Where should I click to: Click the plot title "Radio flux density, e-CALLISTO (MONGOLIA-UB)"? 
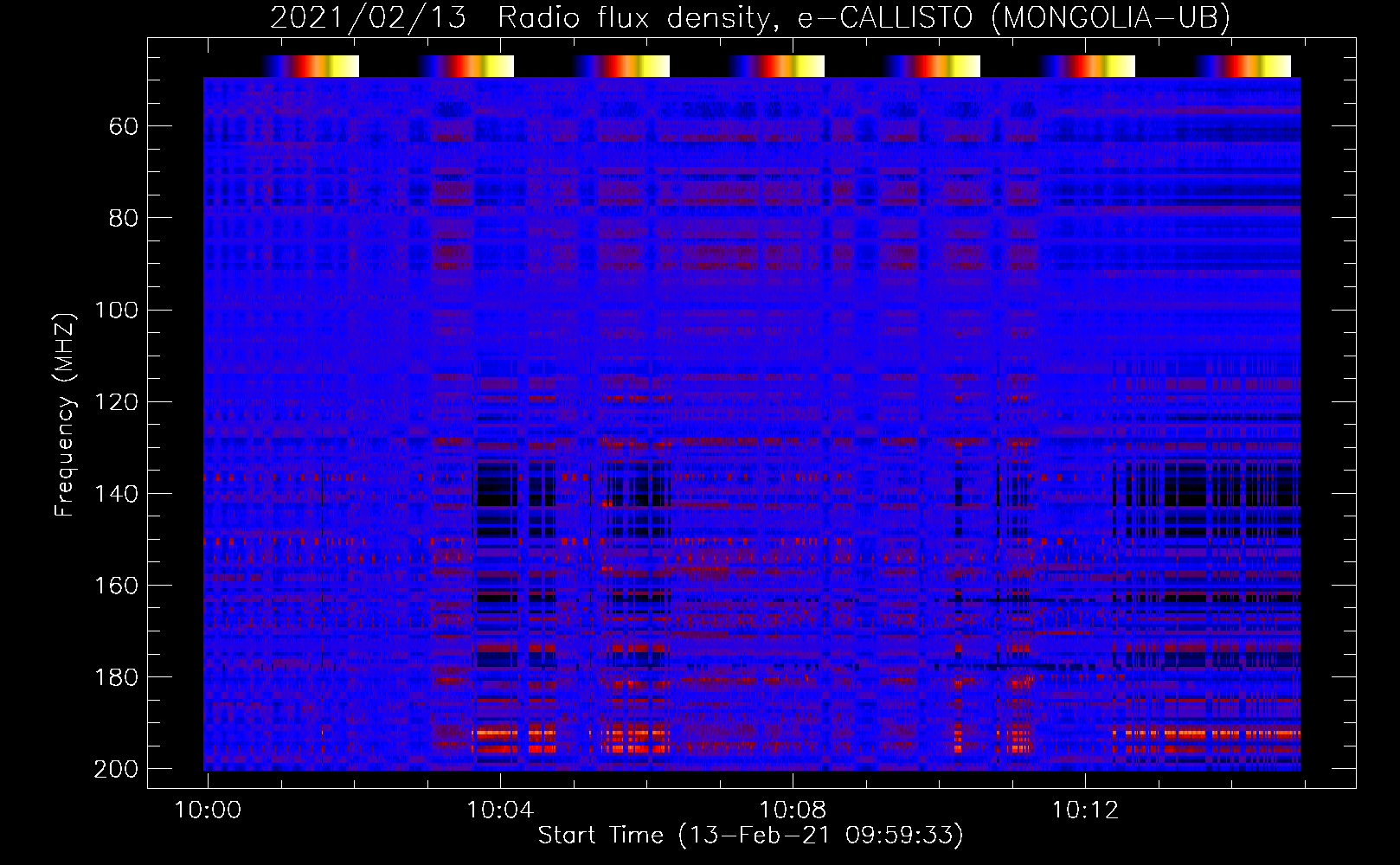[864, 18]
